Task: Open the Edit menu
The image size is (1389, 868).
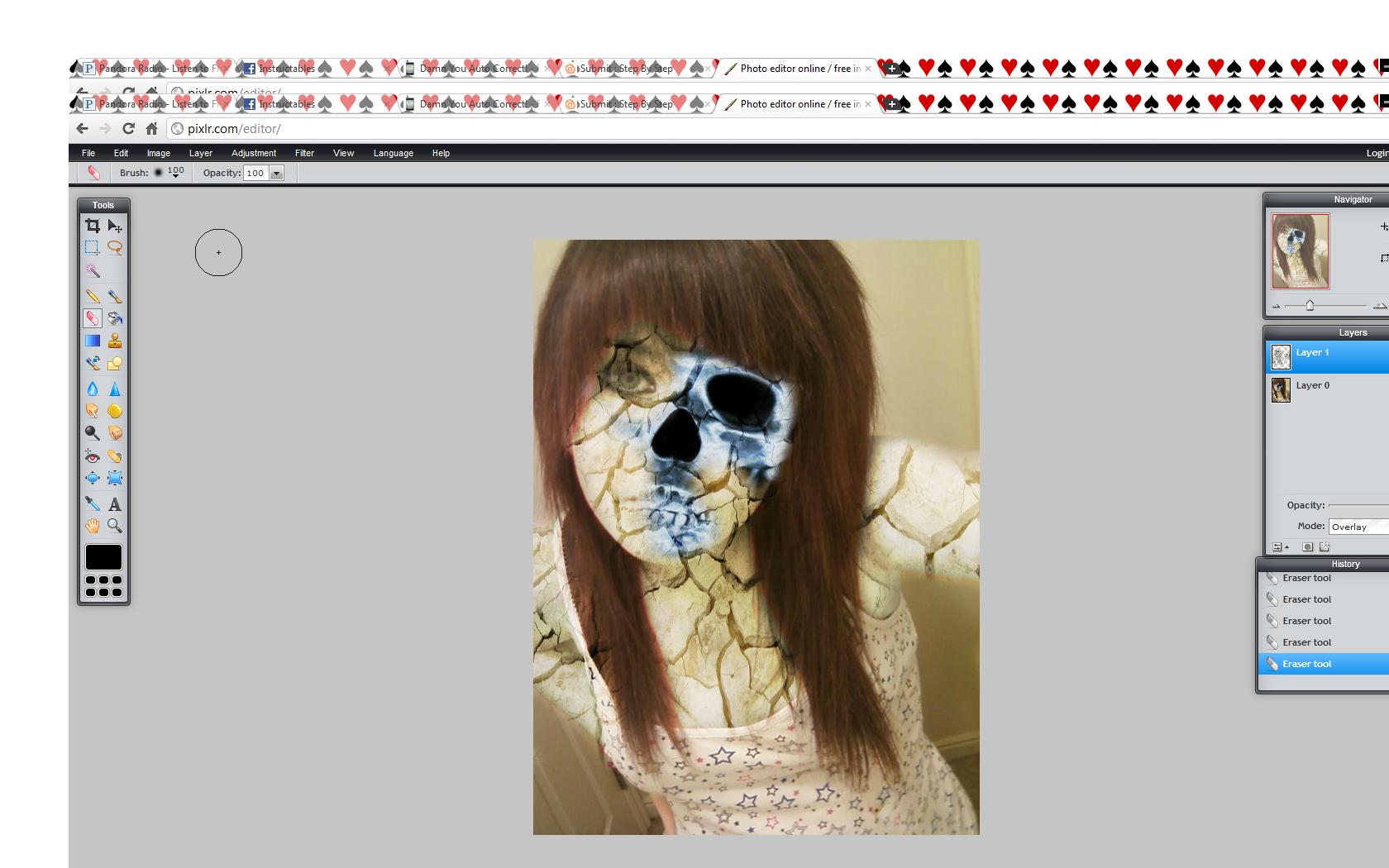Action: (x=121, y=153)
